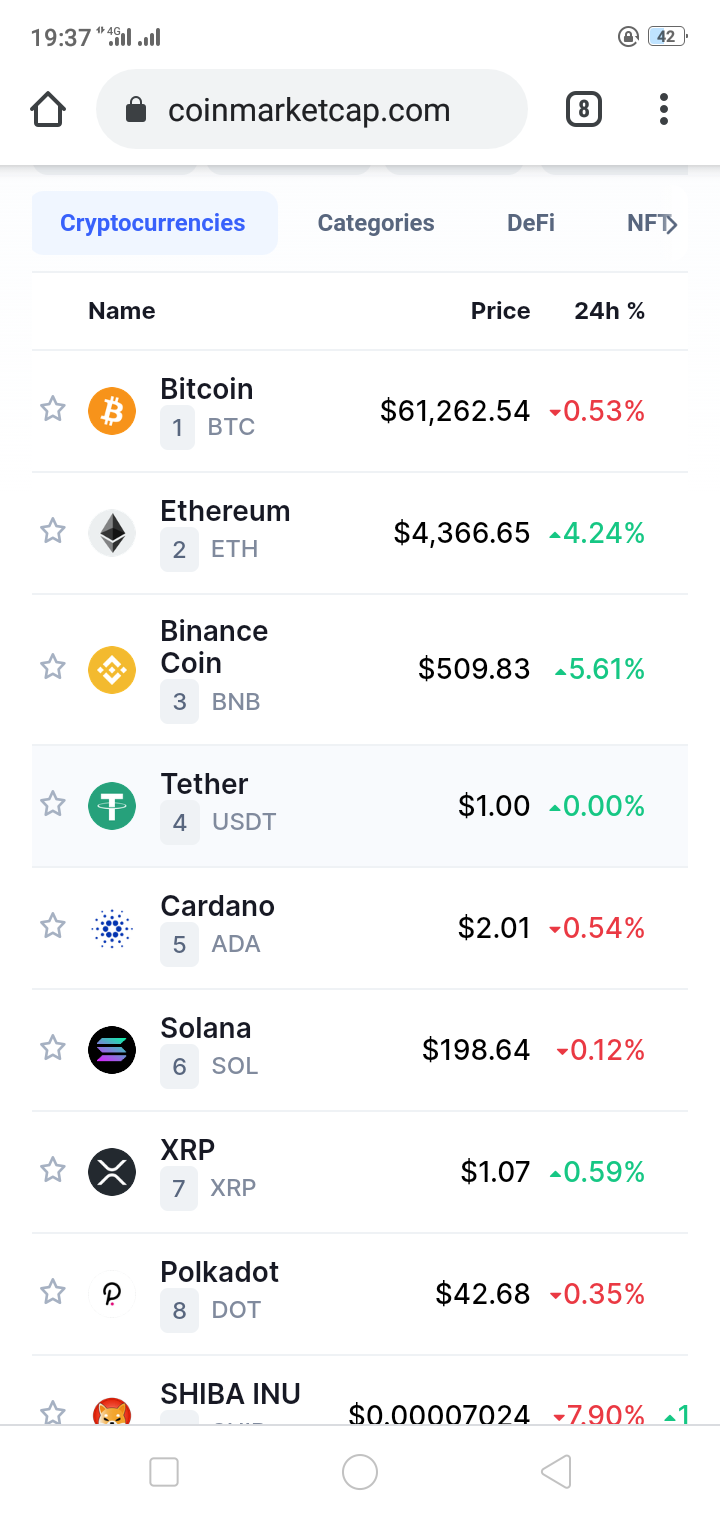
Task: Tap the Polkadot logo icon
Action: point(112,1294)
